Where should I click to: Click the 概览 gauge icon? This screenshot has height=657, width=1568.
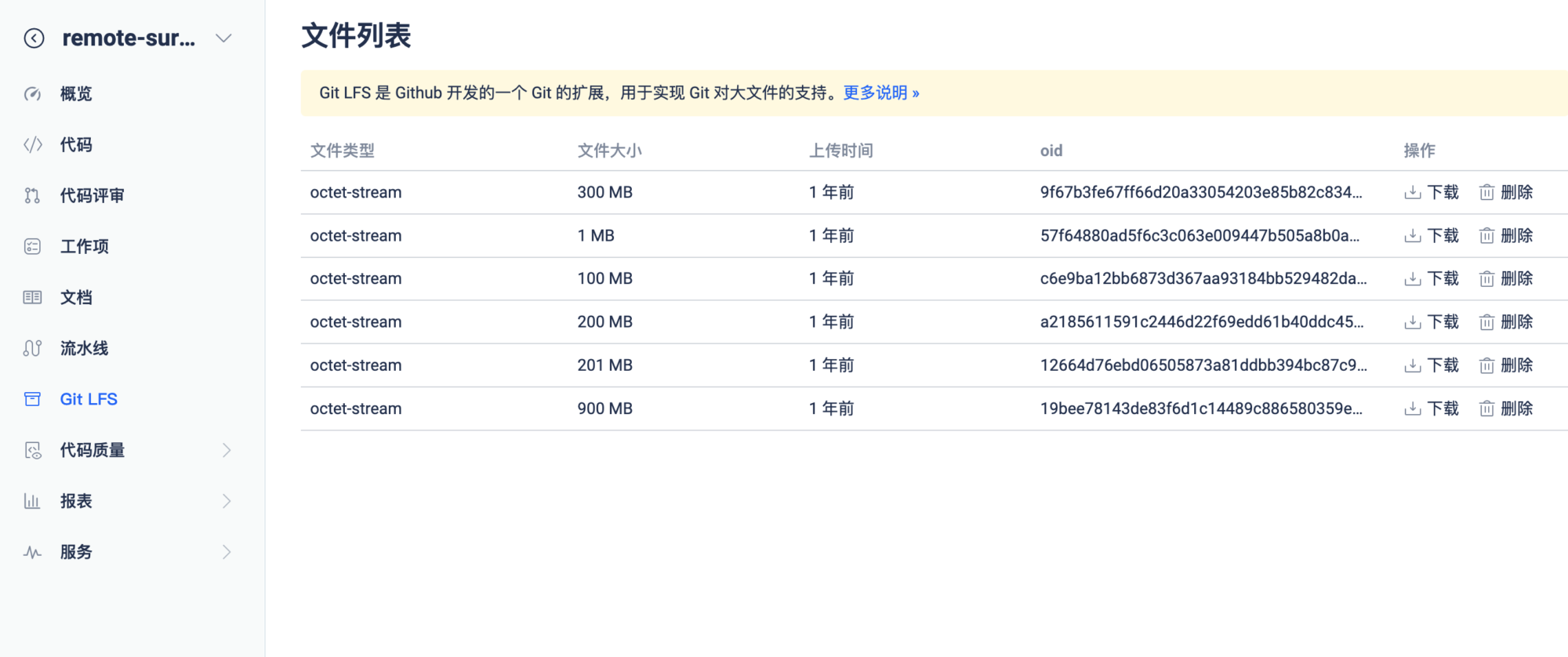point(32,94)
